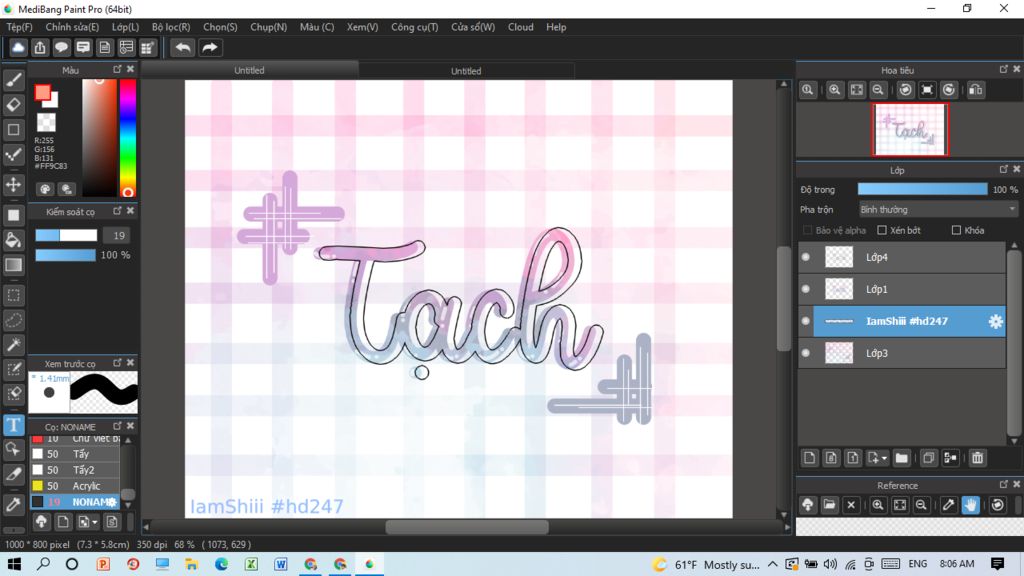Delete the selected layer with trash icon
The width and height of the screenshot is (1024, 576).
[x=977, y=458]
